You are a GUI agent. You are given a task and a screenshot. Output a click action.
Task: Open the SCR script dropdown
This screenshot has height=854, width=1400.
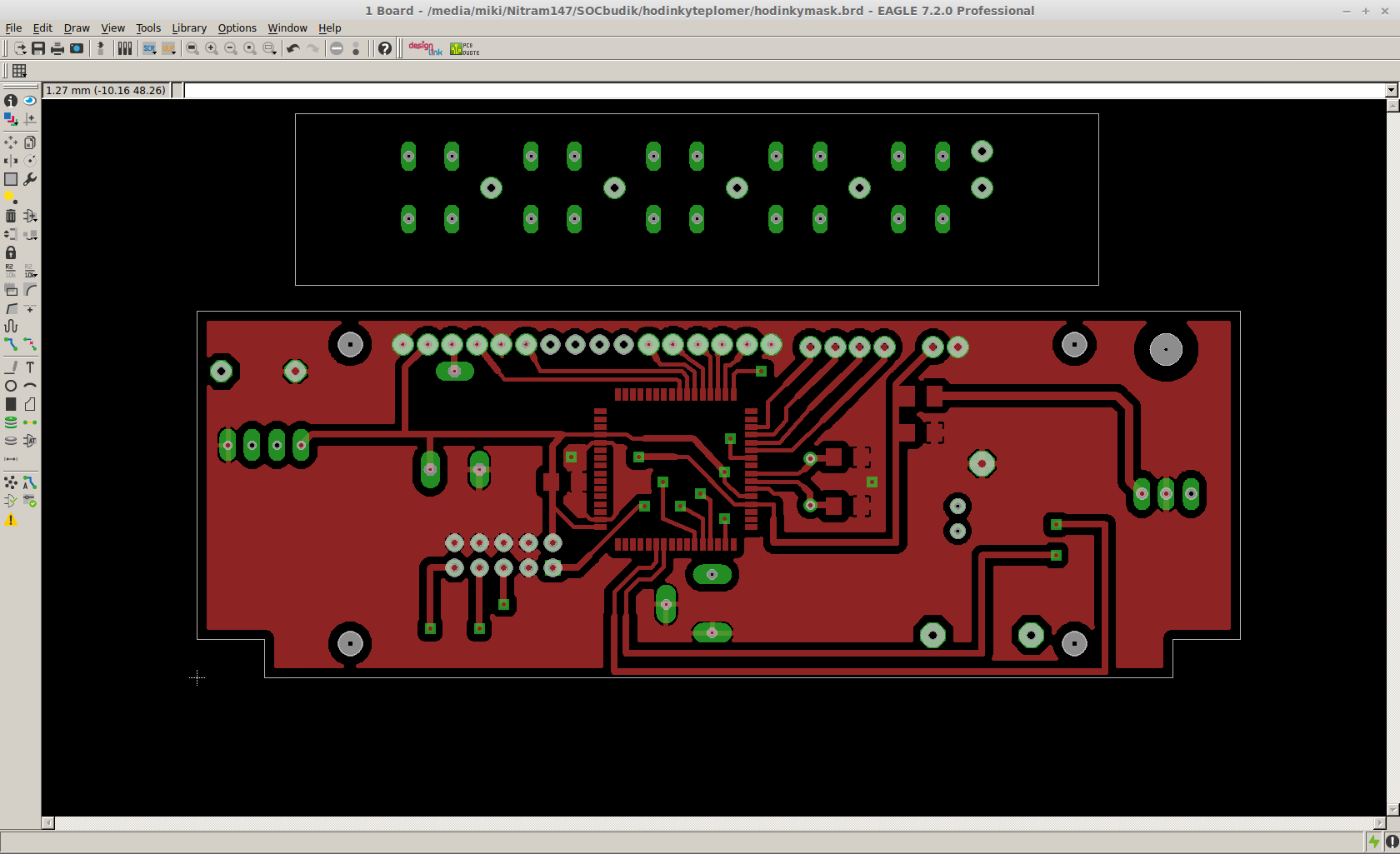(149, 48)
